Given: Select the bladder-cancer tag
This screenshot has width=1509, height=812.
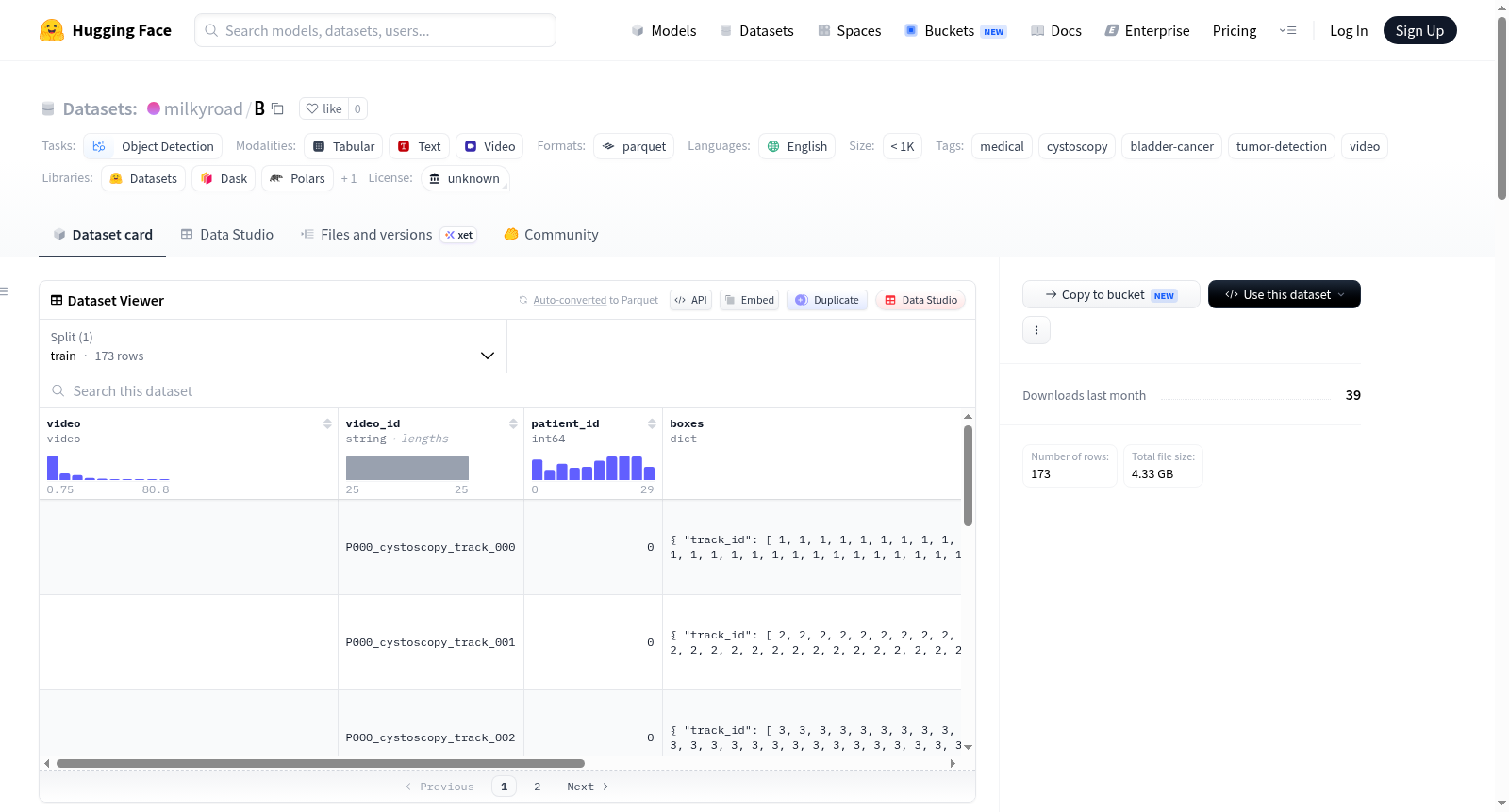Looking at the screenshot, I should pos(1171,146).
